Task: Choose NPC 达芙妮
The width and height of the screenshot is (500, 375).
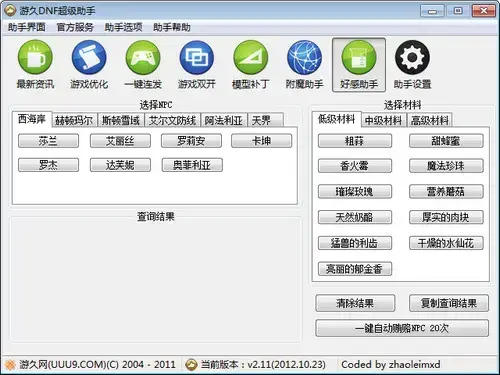Action: tap(120, 165)
